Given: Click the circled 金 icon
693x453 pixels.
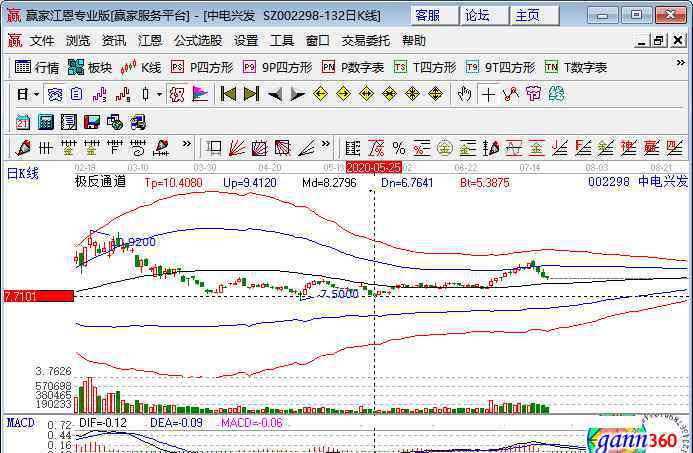Looking at the screenshot, I should click(445, 148).
